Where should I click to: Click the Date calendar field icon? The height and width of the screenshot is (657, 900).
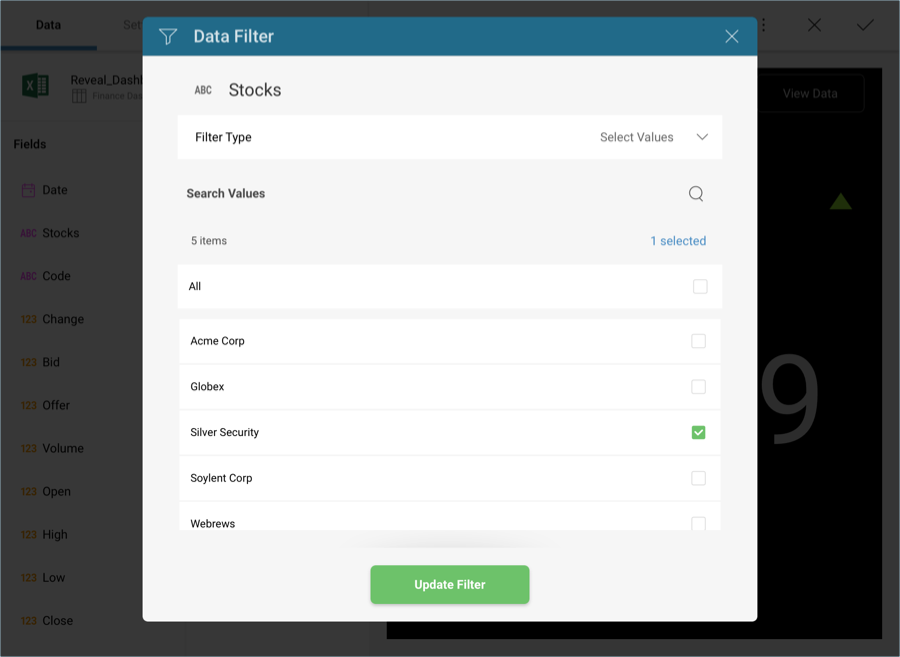[28, 190]
